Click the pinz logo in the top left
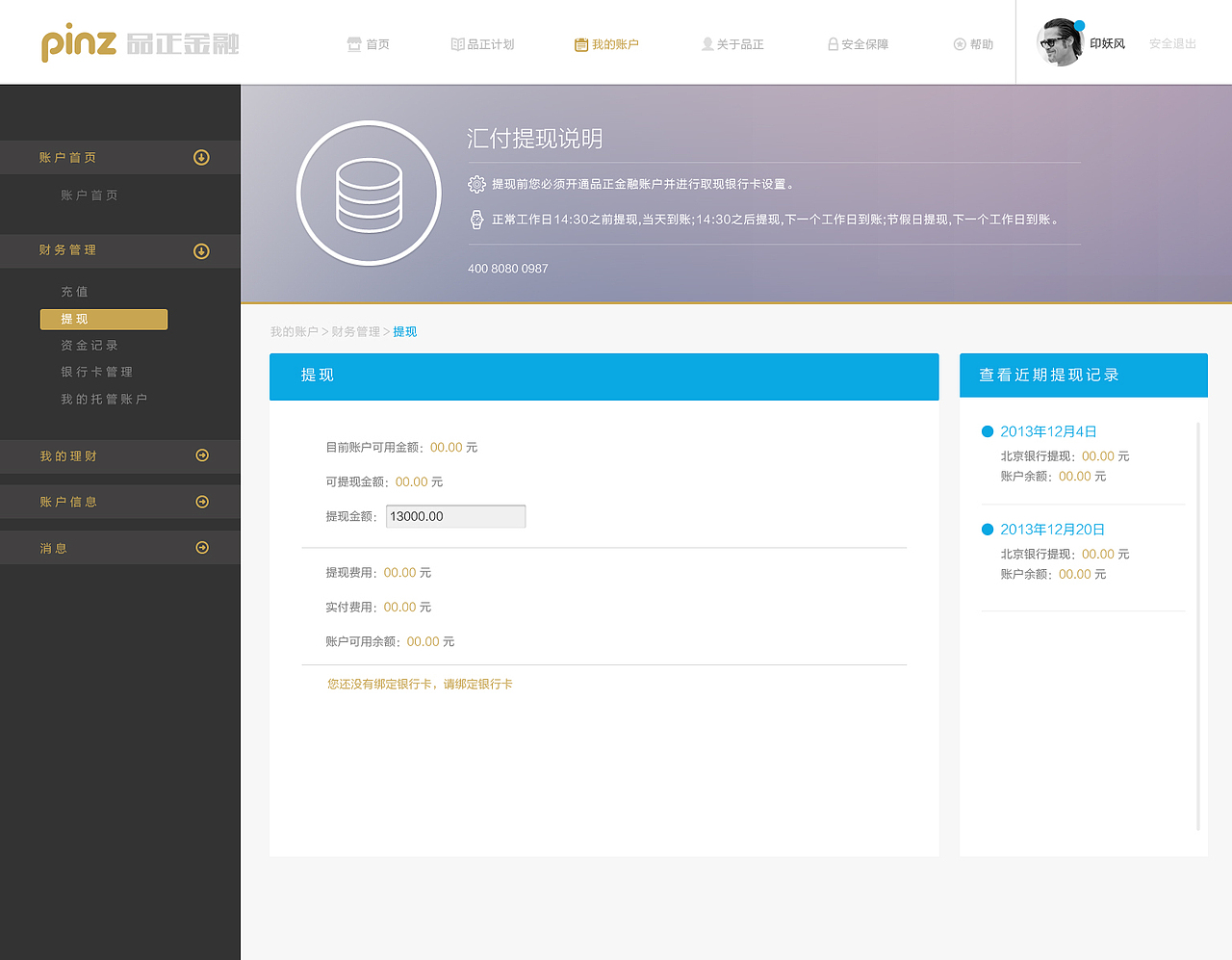1232x960 pixels. (75, 42)
